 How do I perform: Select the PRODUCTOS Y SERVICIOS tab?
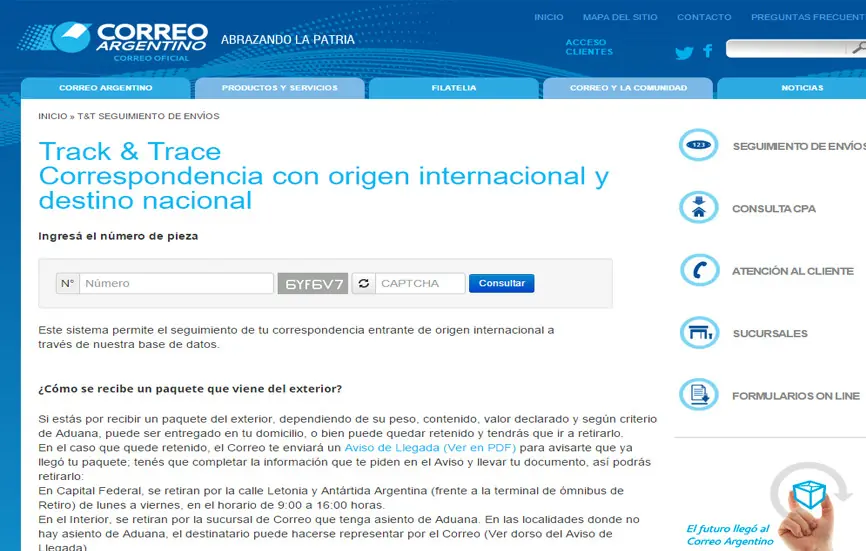coord(279,88)
